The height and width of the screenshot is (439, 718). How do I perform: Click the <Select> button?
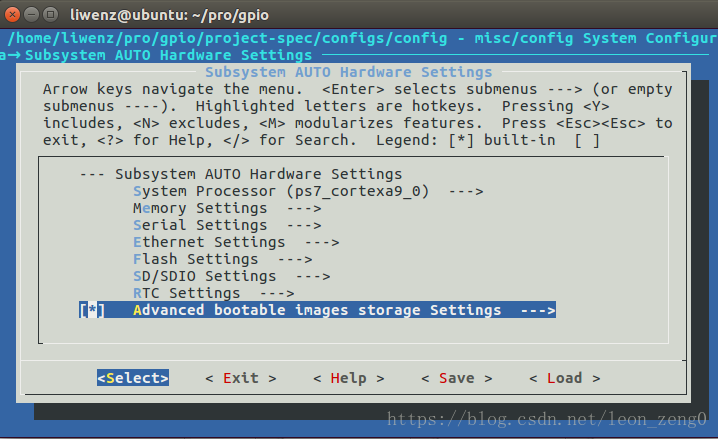[x=133, y=378]
